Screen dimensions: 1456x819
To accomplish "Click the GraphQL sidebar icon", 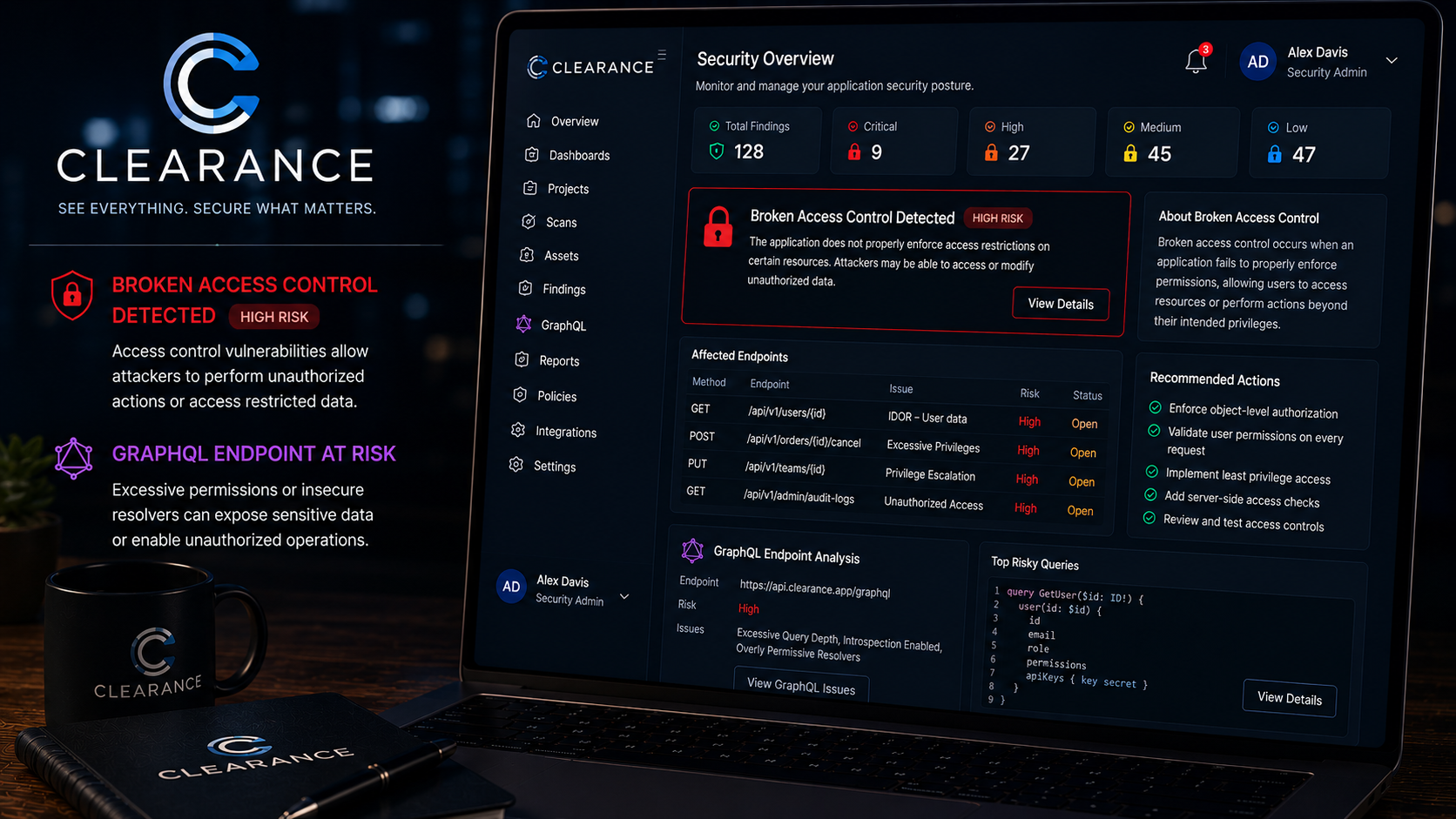I will [x=523, y=325].
